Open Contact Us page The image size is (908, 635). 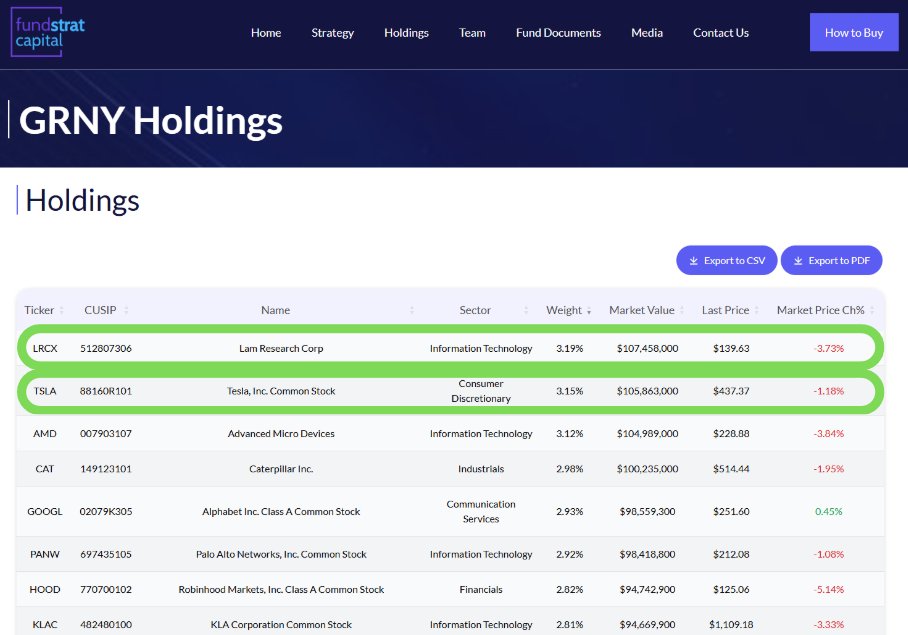[x=720, y=33]
